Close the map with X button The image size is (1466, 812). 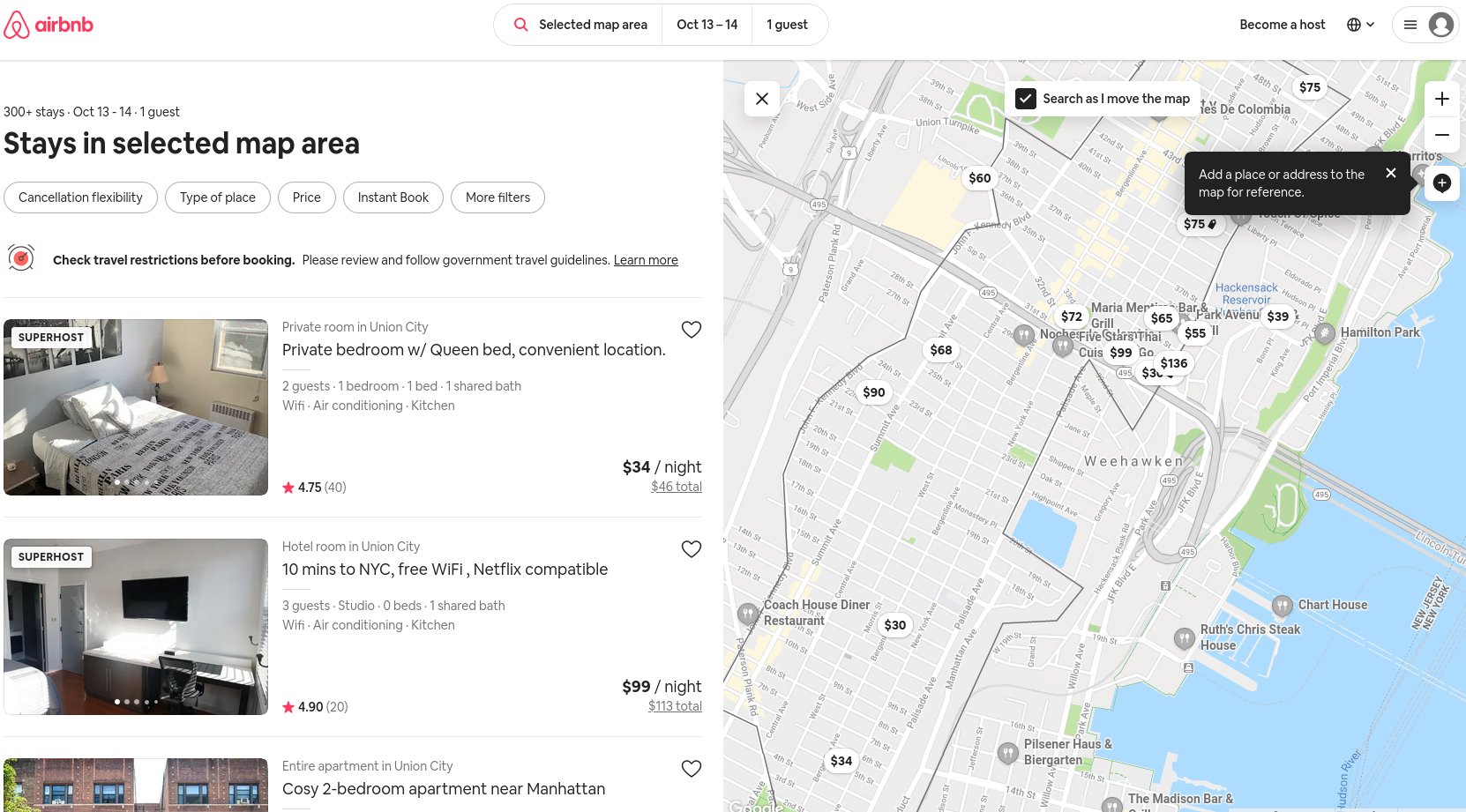[762, 99]
